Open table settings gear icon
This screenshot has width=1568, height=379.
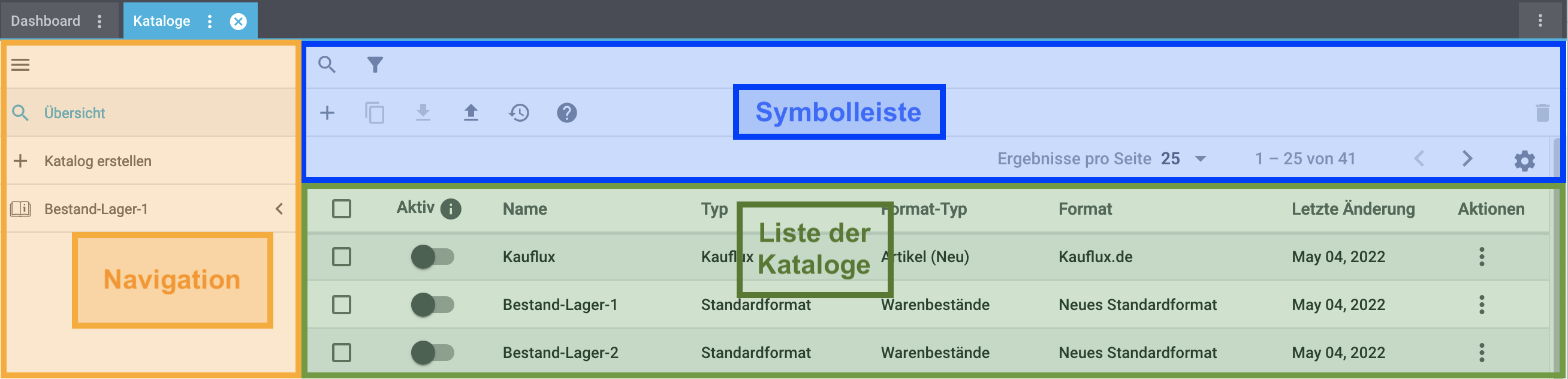[x=1524, y=161]
